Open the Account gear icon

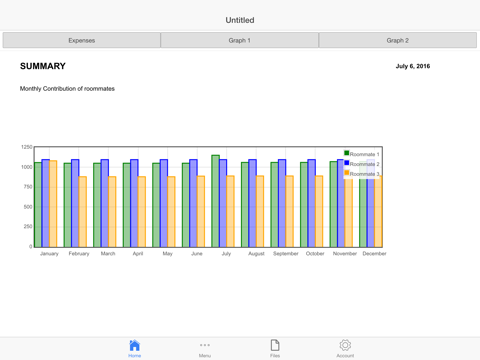pyautogui.click(x=345, y=345)
